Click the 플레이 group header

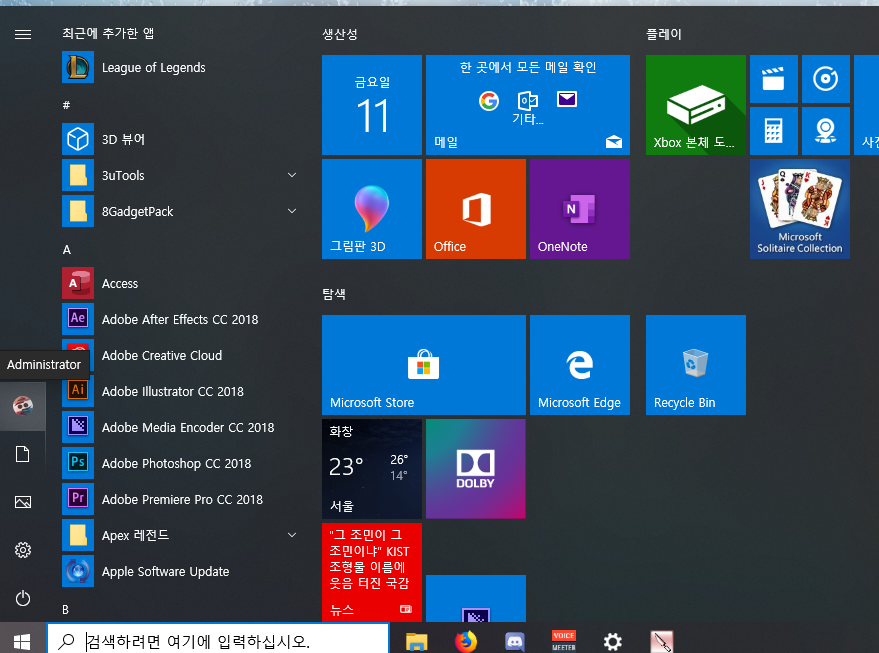664,34
